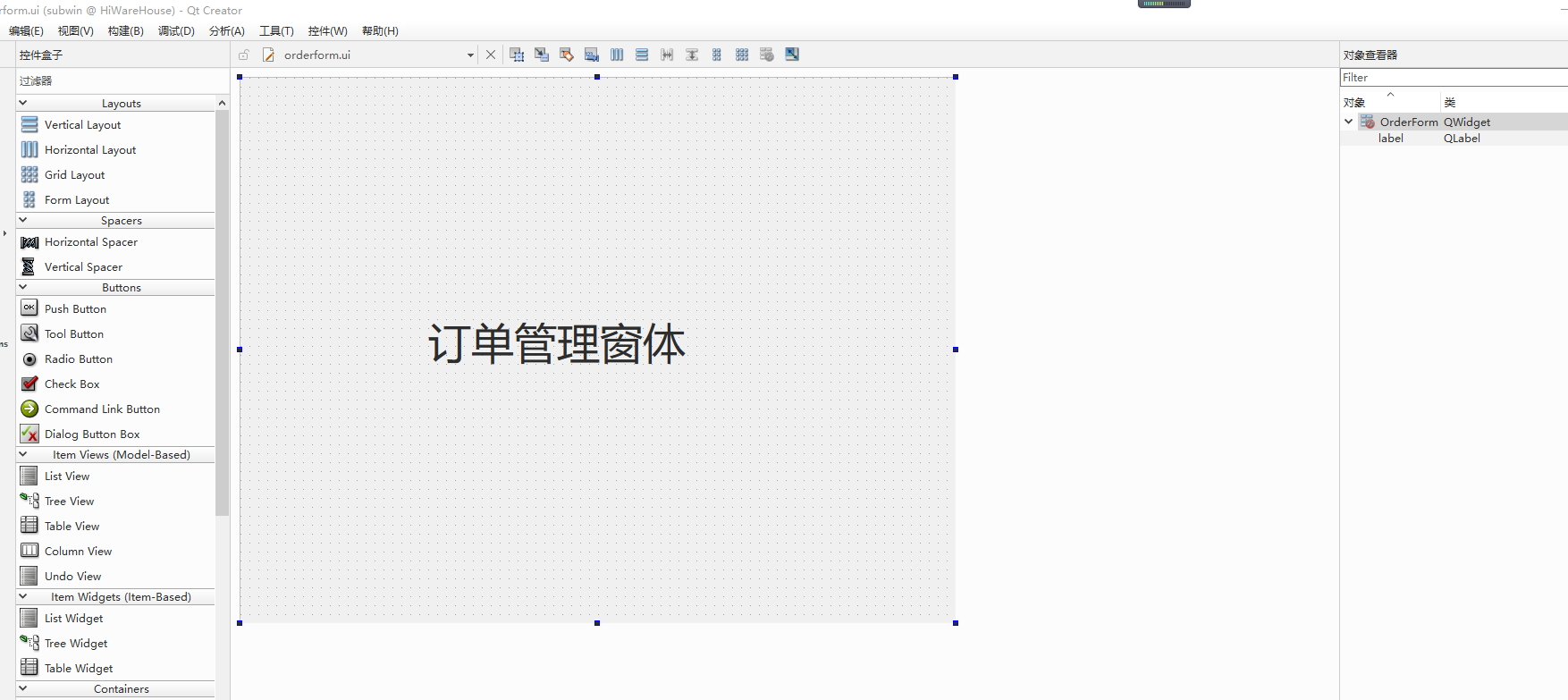The image size is (1568, 700).
Task: Apply form layout toolbar icon
Action: click(717, 55)
